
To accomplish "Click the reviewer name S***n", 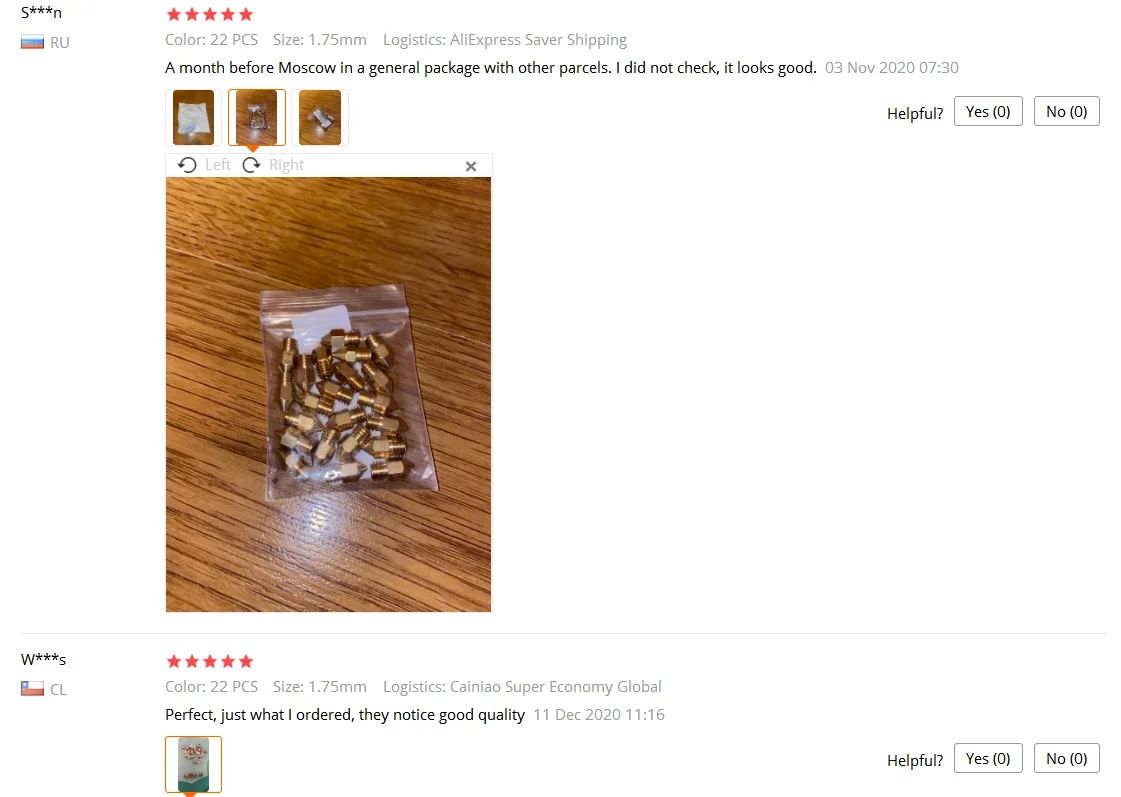I will (x=41, y=12).
